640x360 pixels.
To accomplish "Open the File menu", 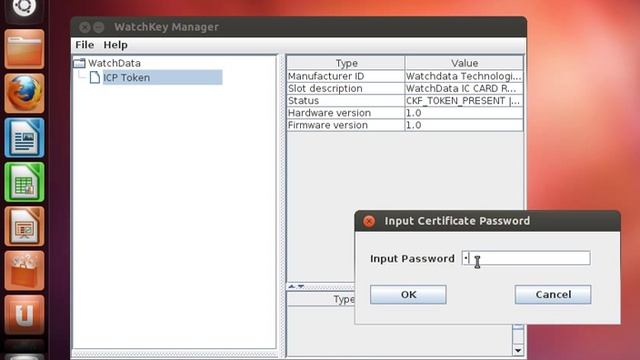I will click(84, 45).
